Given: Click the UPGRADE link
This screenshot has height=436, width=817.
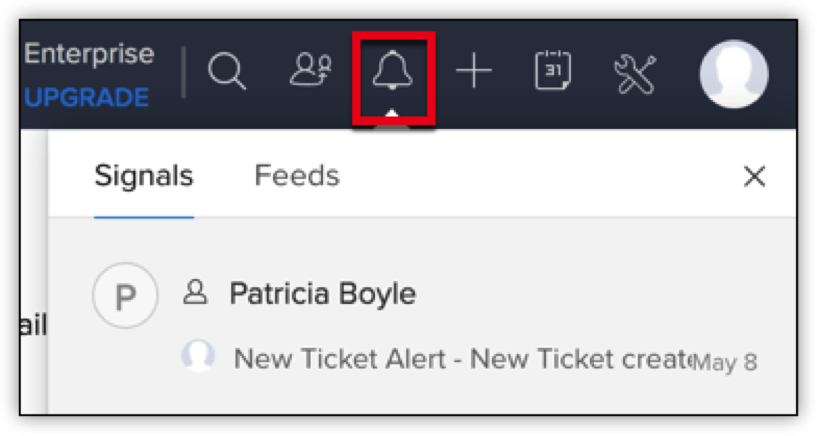Looking at the screenshot, I should click(x=87, y=98).
